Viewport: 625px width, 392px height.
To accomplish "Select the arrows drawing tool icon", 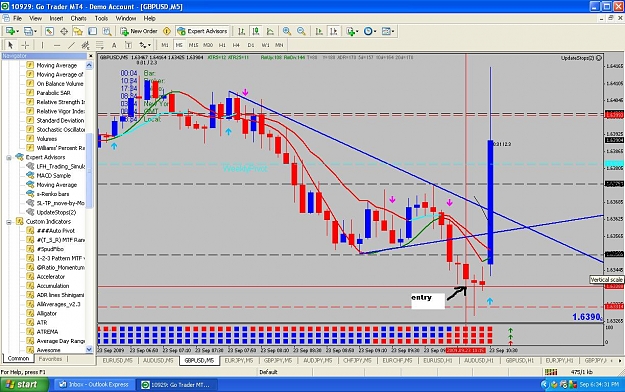I will click(x=143, y=45).
